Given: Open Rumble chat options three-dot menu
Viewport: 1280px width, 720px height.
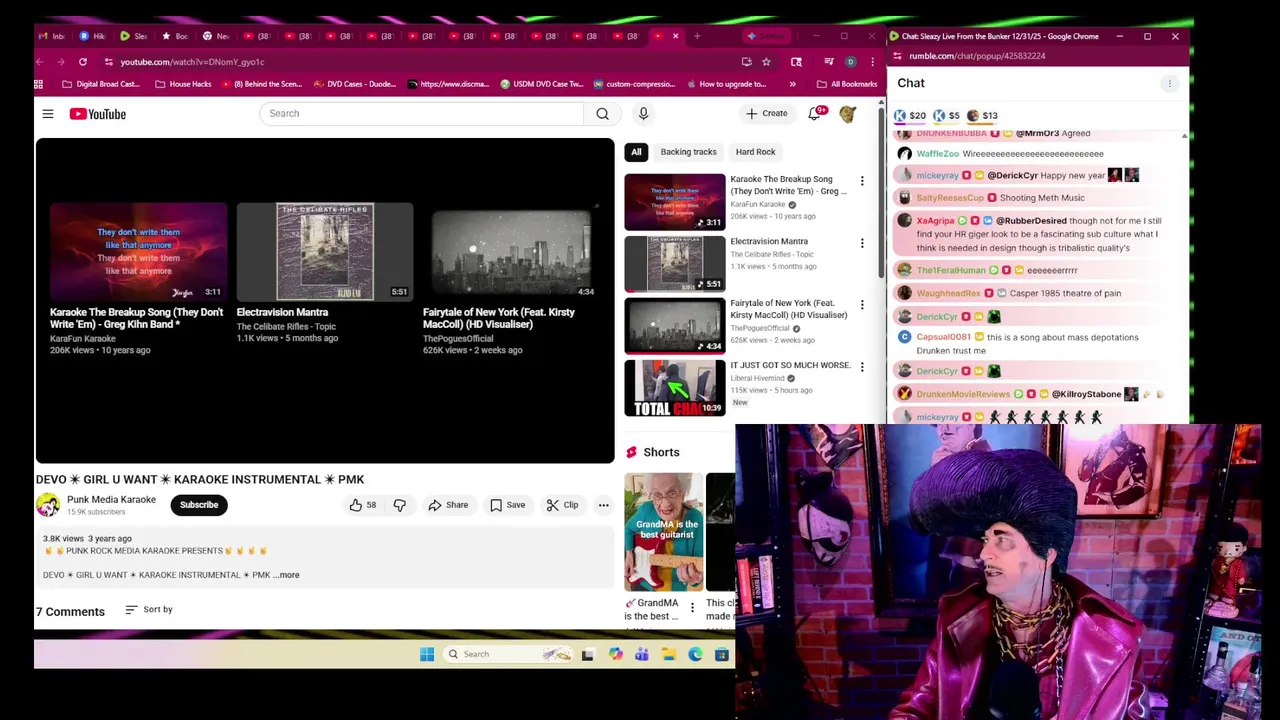Looking at the screenshot, I should (x=1169, y=84).
